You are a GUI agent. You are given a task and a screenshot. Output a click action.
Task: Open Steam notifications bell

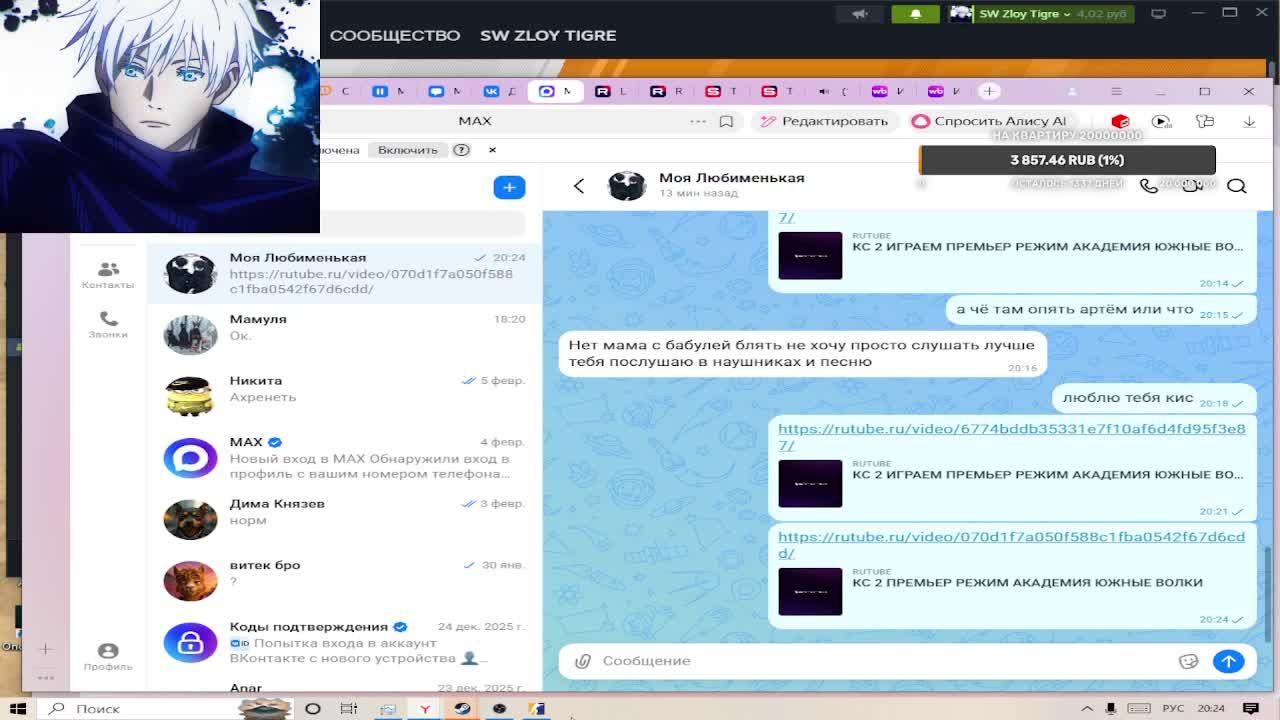915,14
